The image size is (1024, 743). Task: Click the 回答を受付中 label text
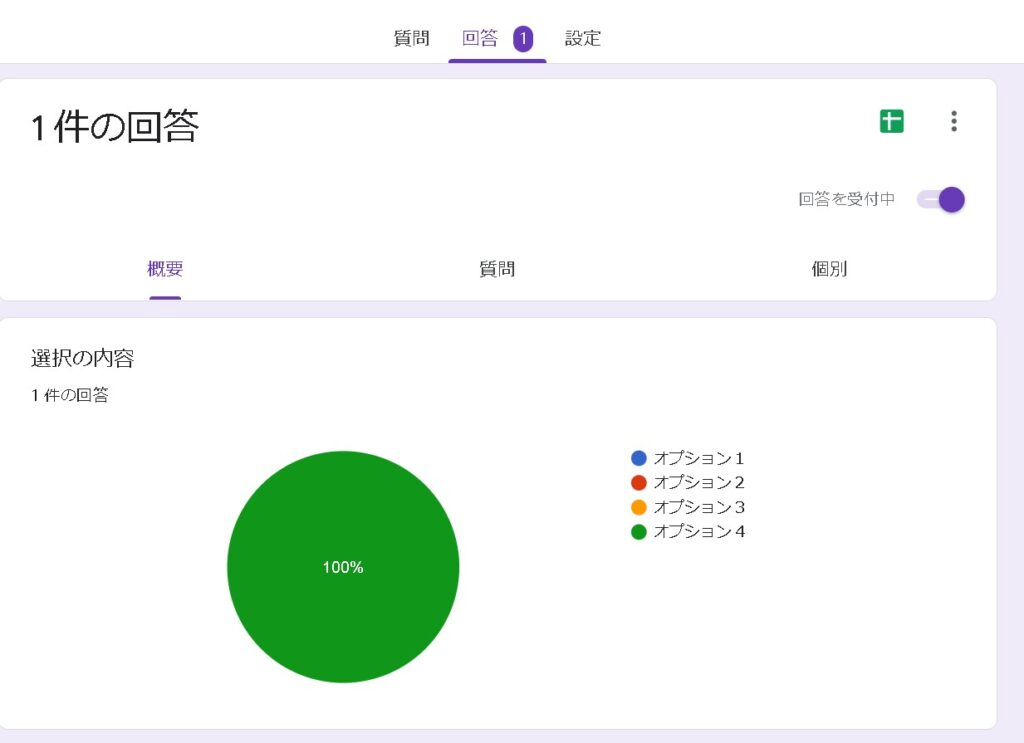click(846, 199)
